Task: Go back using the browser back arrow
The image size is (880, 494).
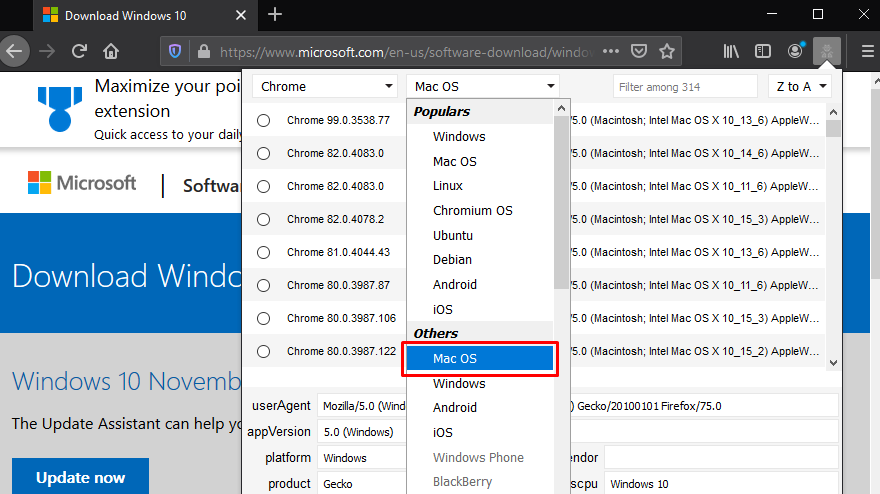Action: (14, 52)
